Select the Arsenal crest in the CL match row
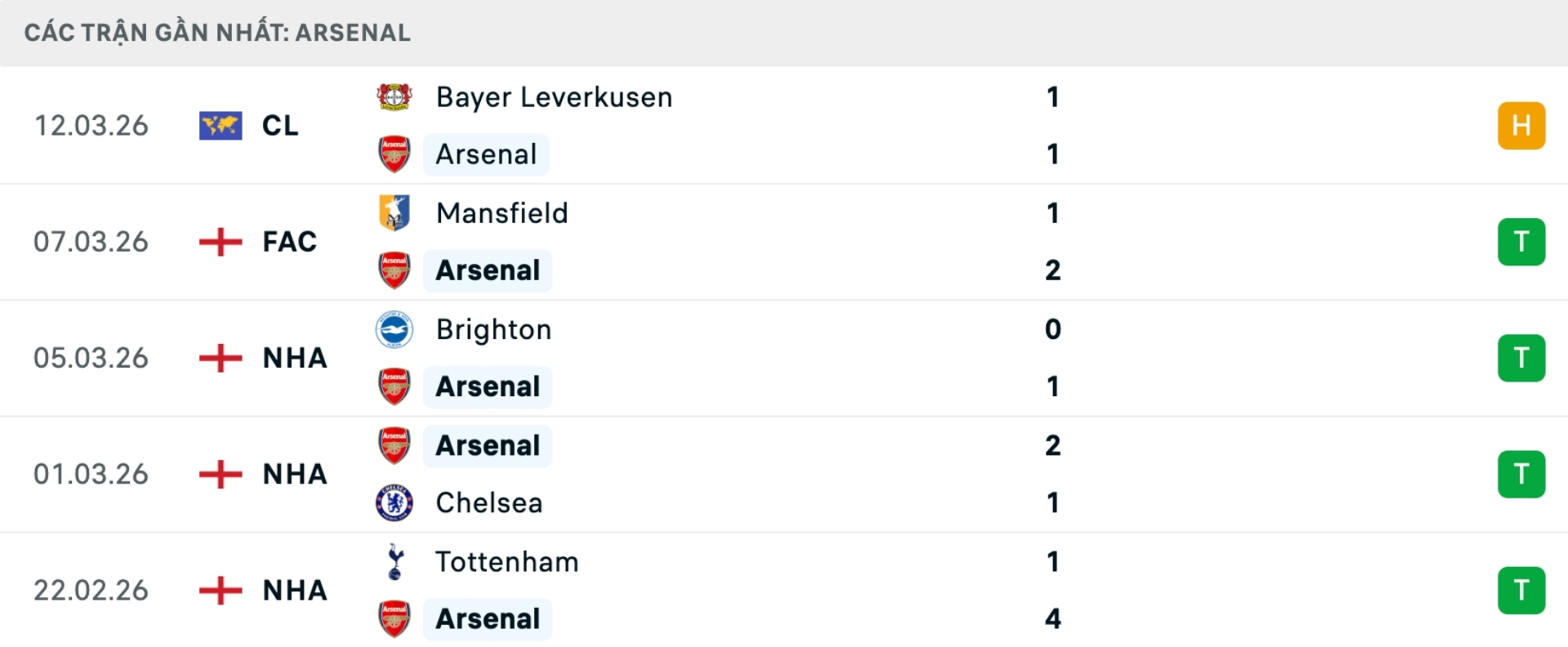This screenshot has height=647, width=1568. pos(395,154)
